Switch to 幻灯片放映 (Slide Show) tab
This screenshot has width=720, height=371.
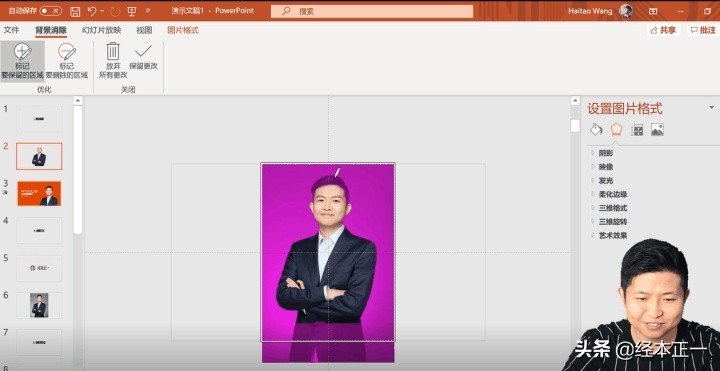click(101, 30)
